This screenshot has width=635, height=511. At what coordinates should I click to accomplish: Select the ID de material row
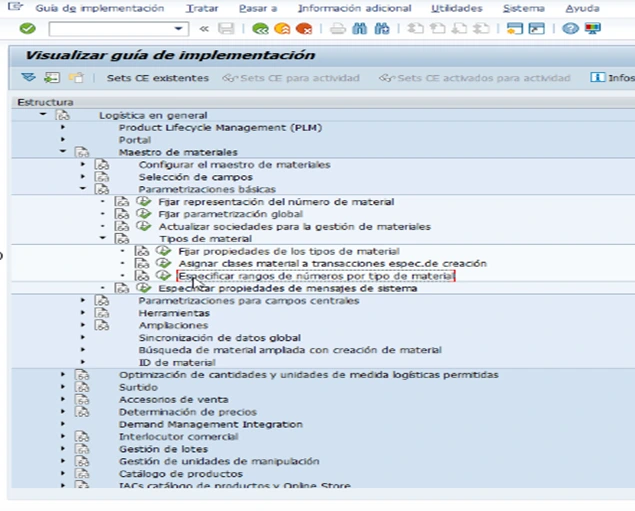(177, 362)
